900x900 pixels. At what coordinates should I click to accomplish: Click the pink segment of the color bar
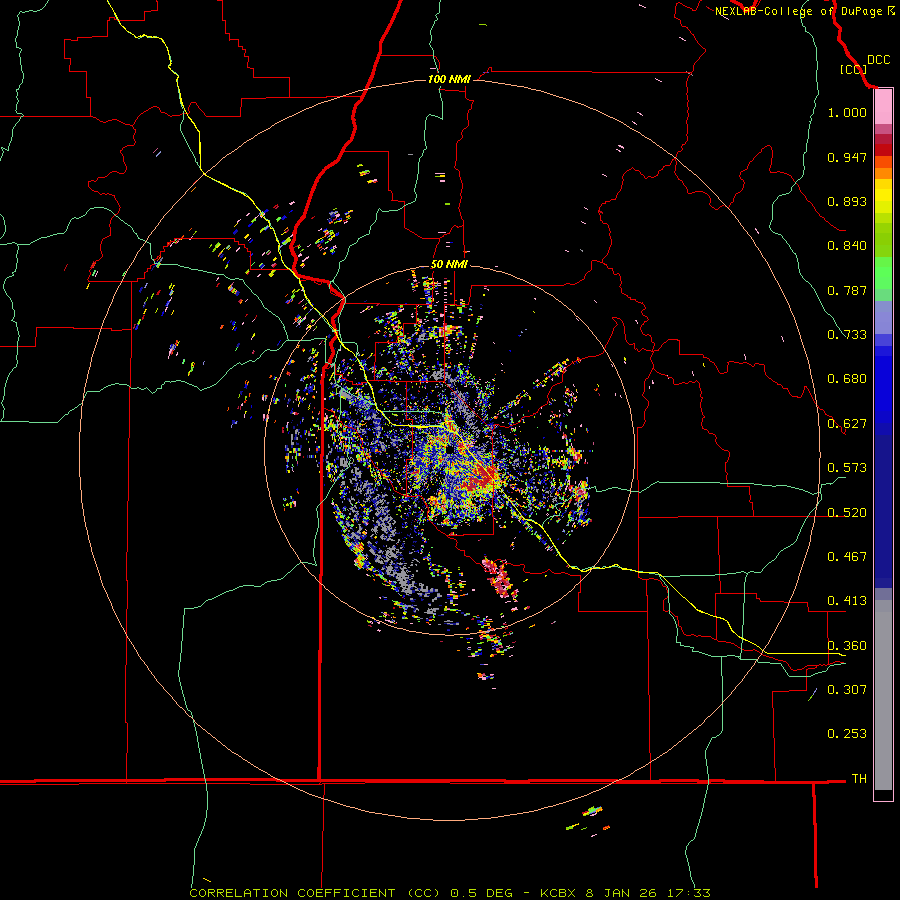coord(883,107)
